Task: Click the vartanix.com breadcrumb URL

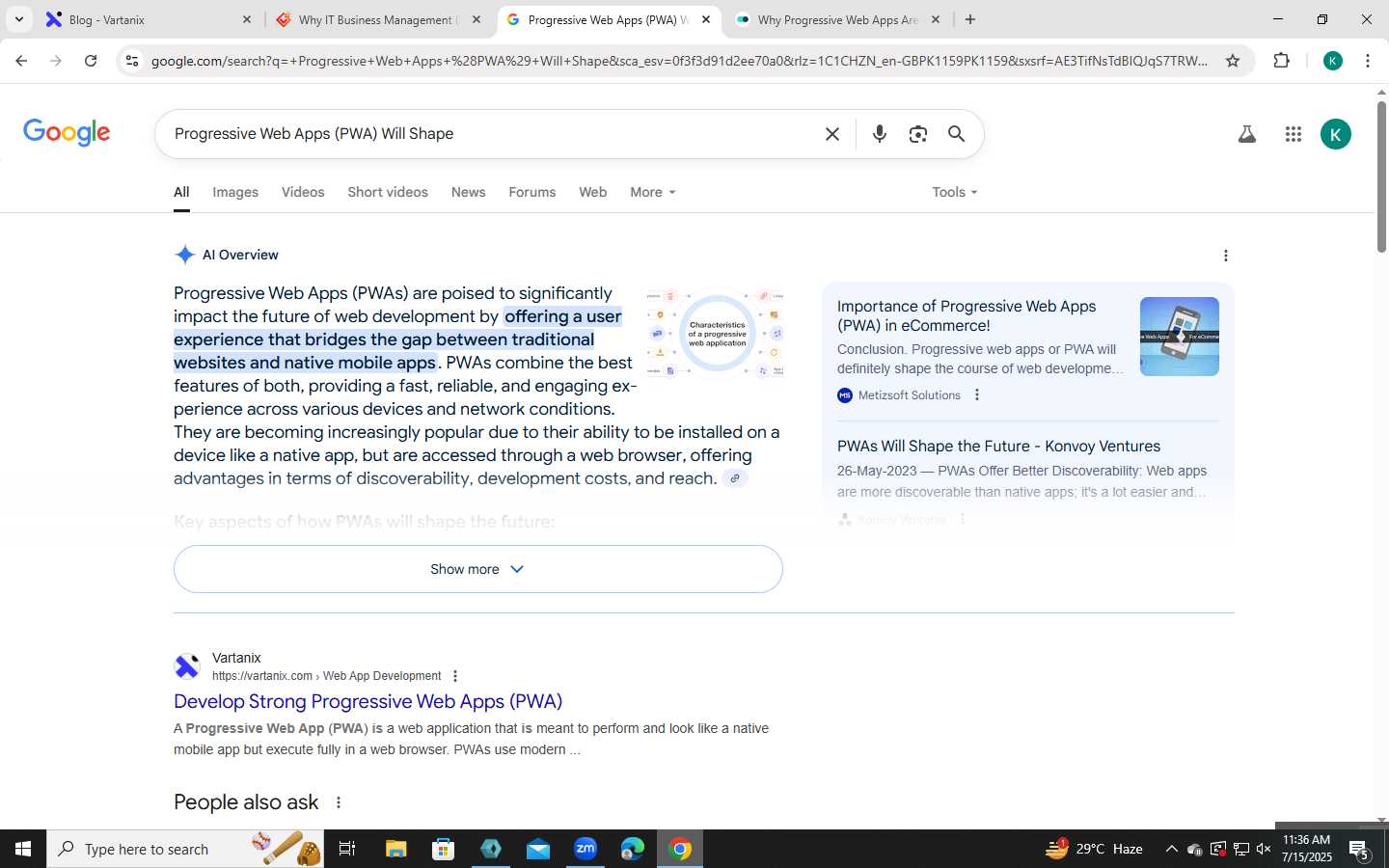Action: [326, 676]
